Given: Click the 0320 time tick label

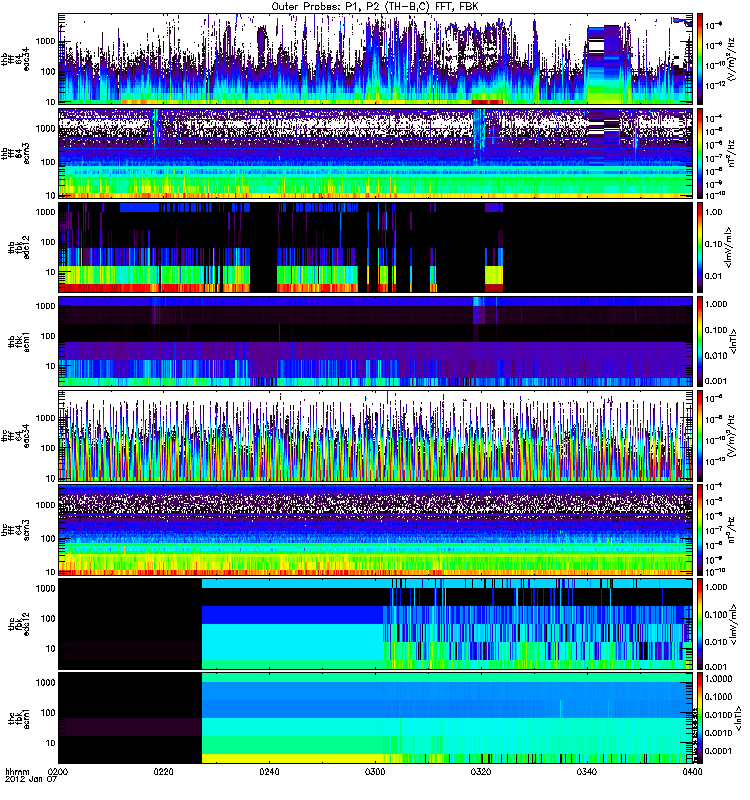Looking at the screenshot, I should click(x=481, y=773).
